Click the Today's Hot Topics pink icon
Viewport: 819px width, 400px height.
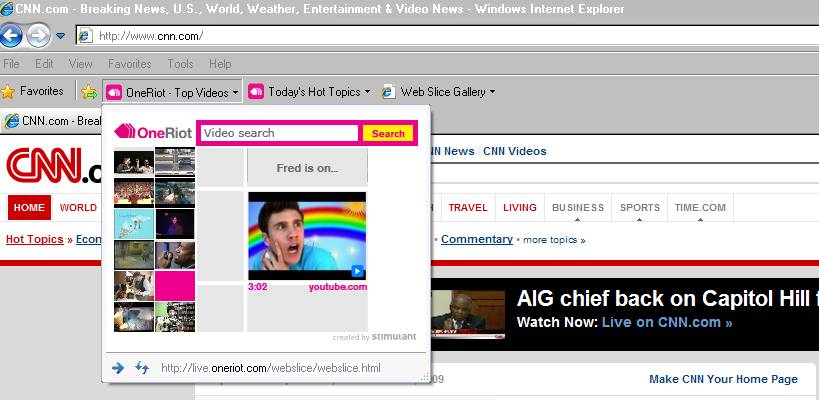point(255,92)
